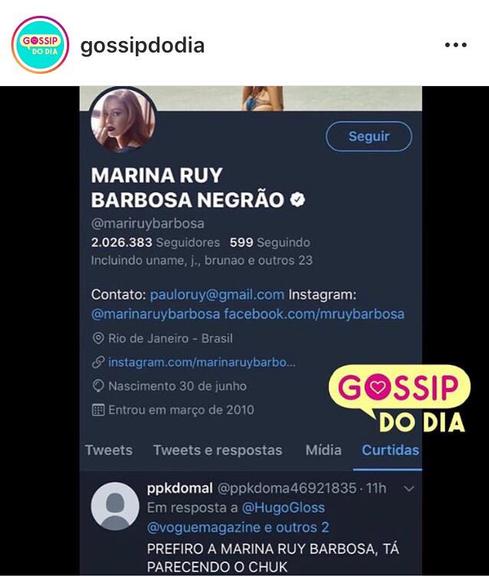489x576 pixels.
Task: Click the location pin icon next to Rio de Janeiro
Action: [x=98, y=338]
